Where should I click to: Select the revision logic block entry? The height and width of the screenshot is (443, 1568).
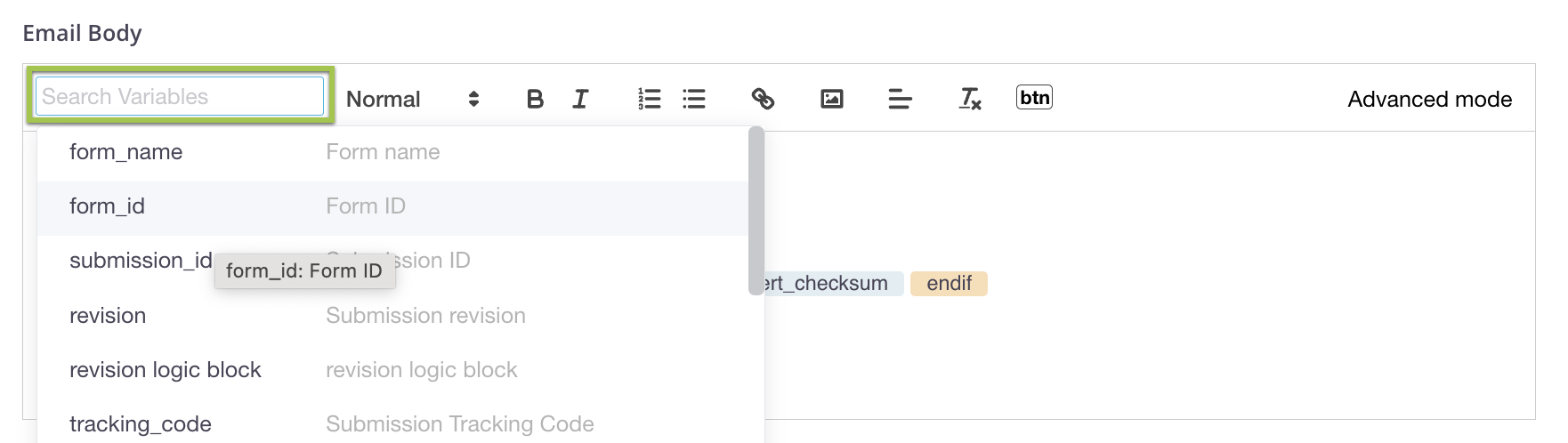[166, 370]
